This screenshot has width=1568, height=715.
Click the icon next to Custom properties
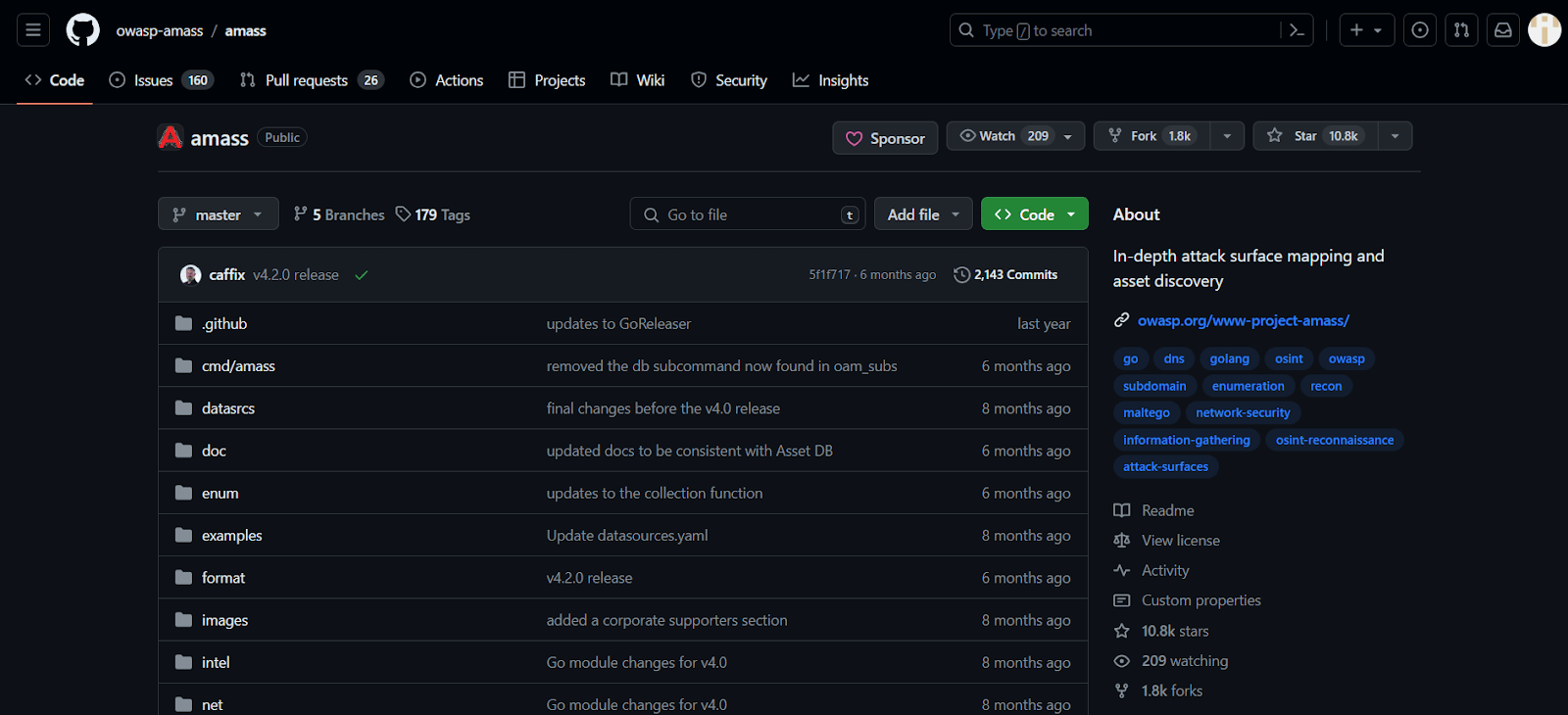tap(1122, 600)
